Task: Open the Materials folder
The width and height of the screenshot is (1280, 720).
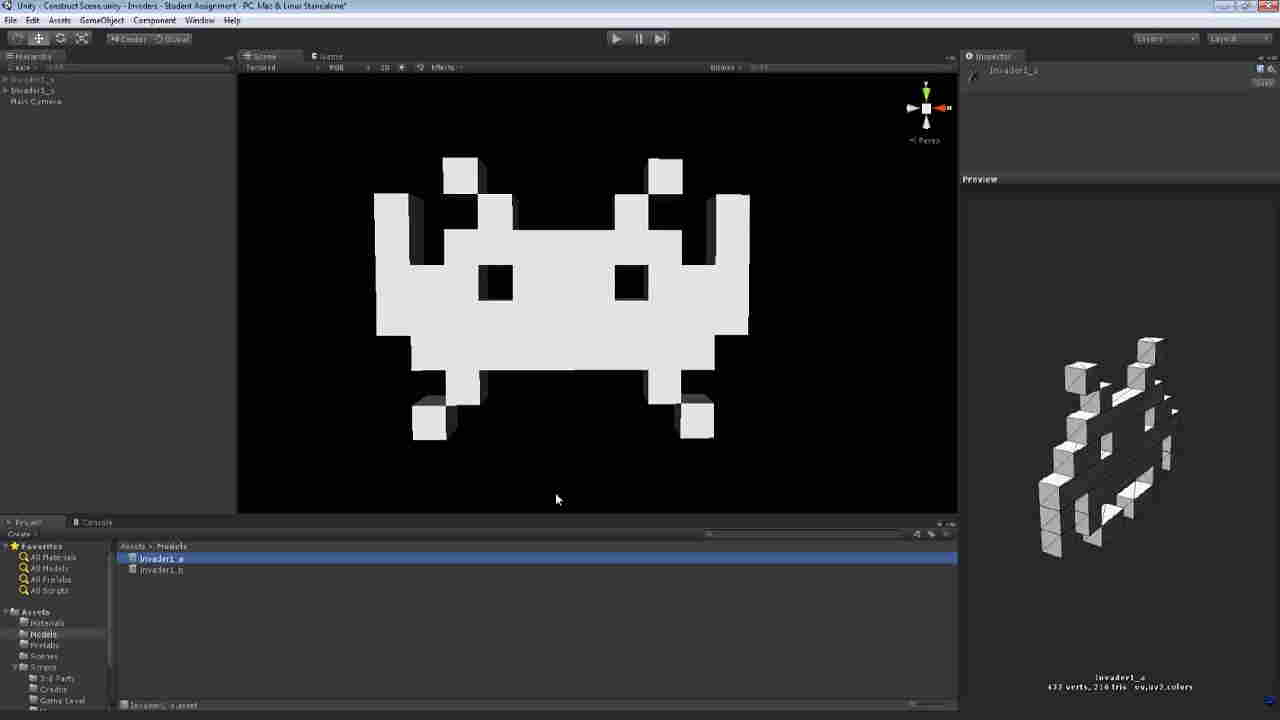Action: coord(47,623)
